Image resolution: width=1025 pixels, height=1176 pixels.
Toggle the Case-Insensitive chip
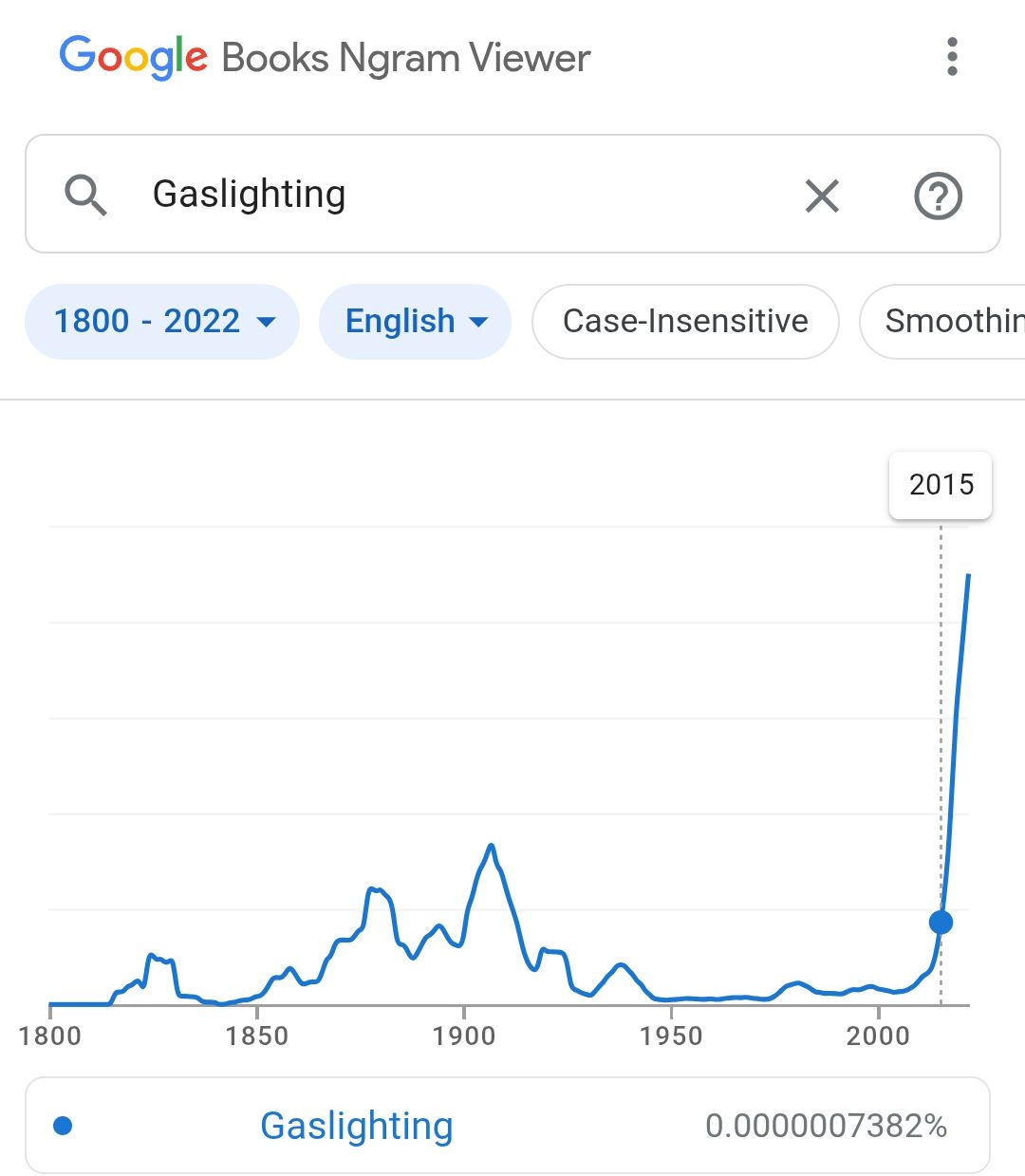click(685, 322)
